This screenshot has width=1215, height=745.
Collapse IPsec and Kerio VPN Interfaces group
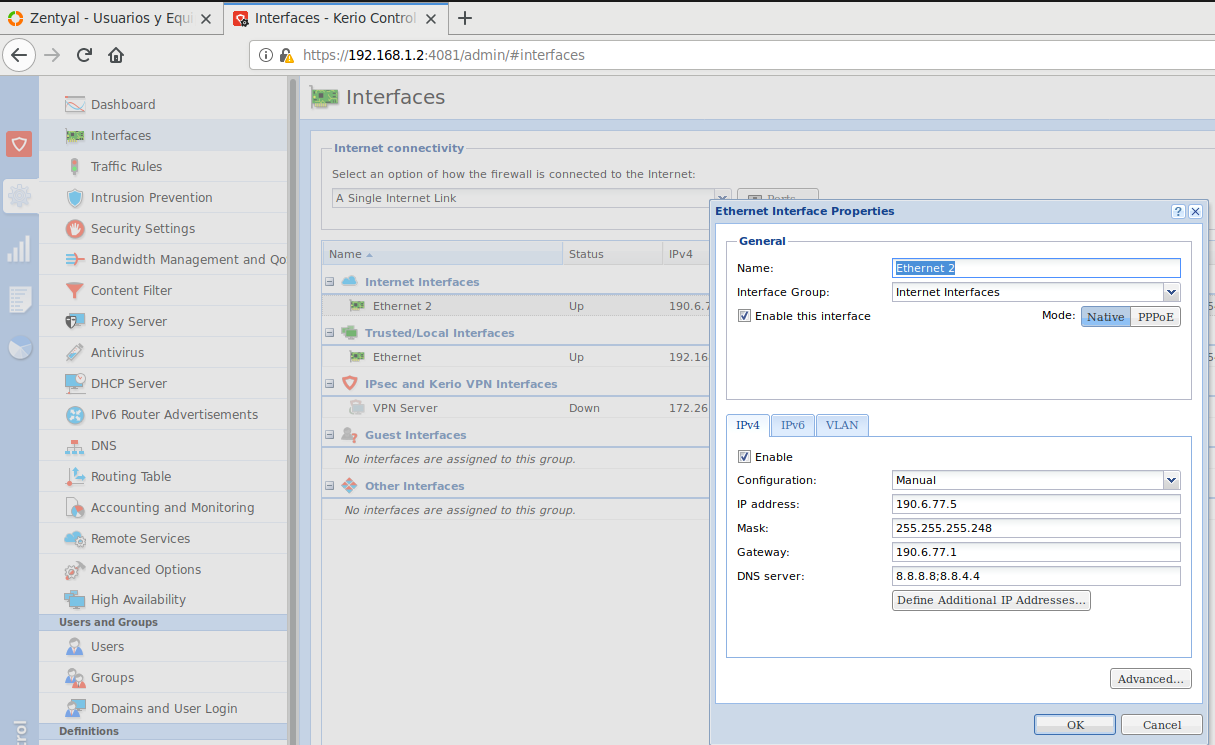pos(330,384)
